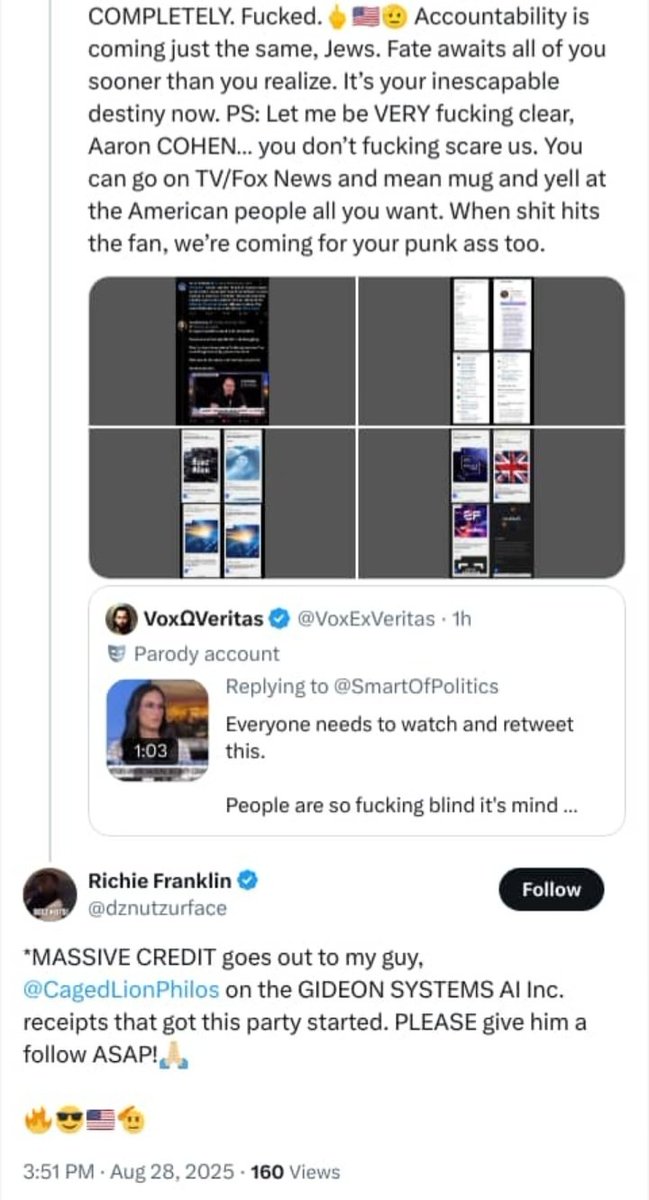Open Richie Franklin's profile avatar

(x=49, y=894)
